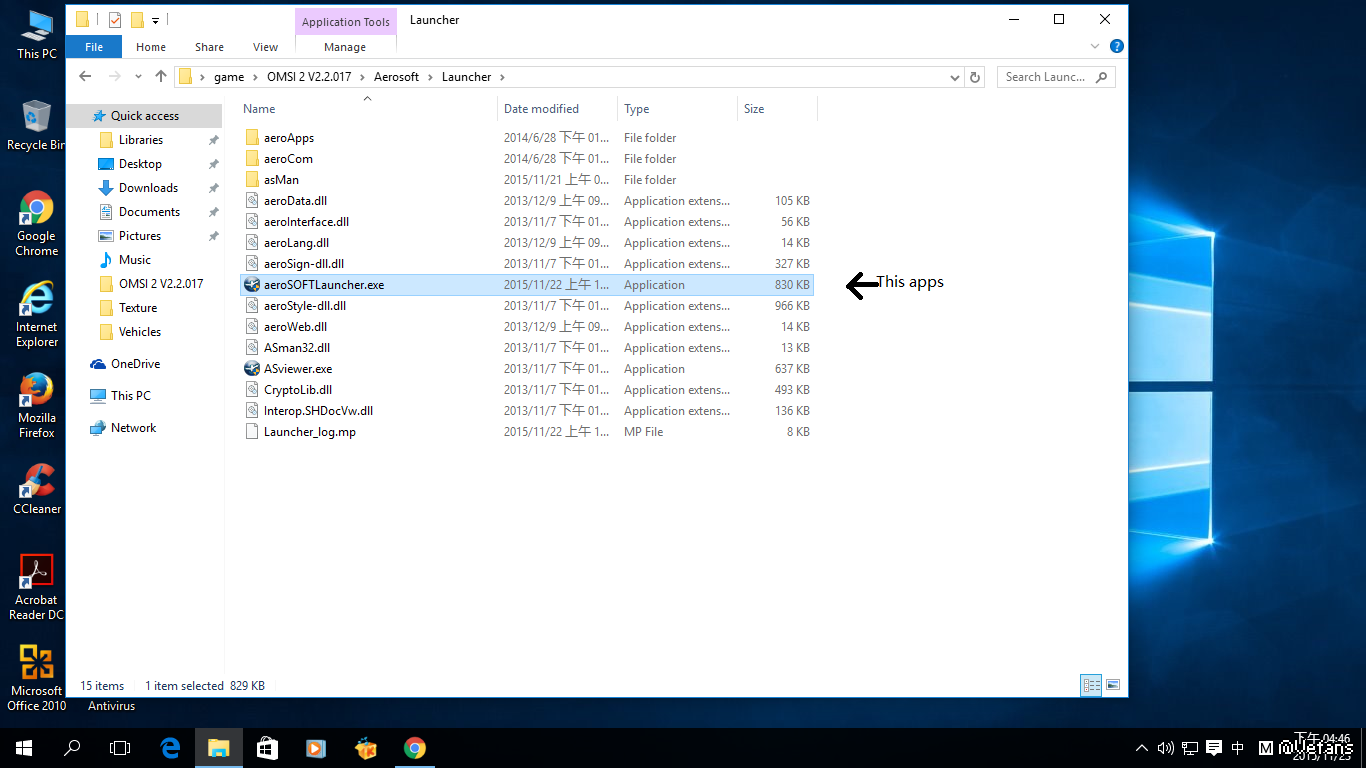Open the Action Center notification icon
This screenshot has height=768, width=1366.
(x=1213, y=748)
